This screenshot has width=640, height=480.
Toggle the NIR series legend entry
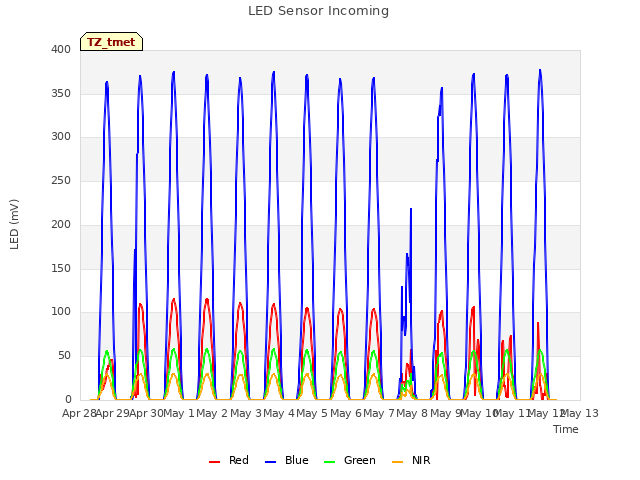pyautogui.click(x=411, y=460)
